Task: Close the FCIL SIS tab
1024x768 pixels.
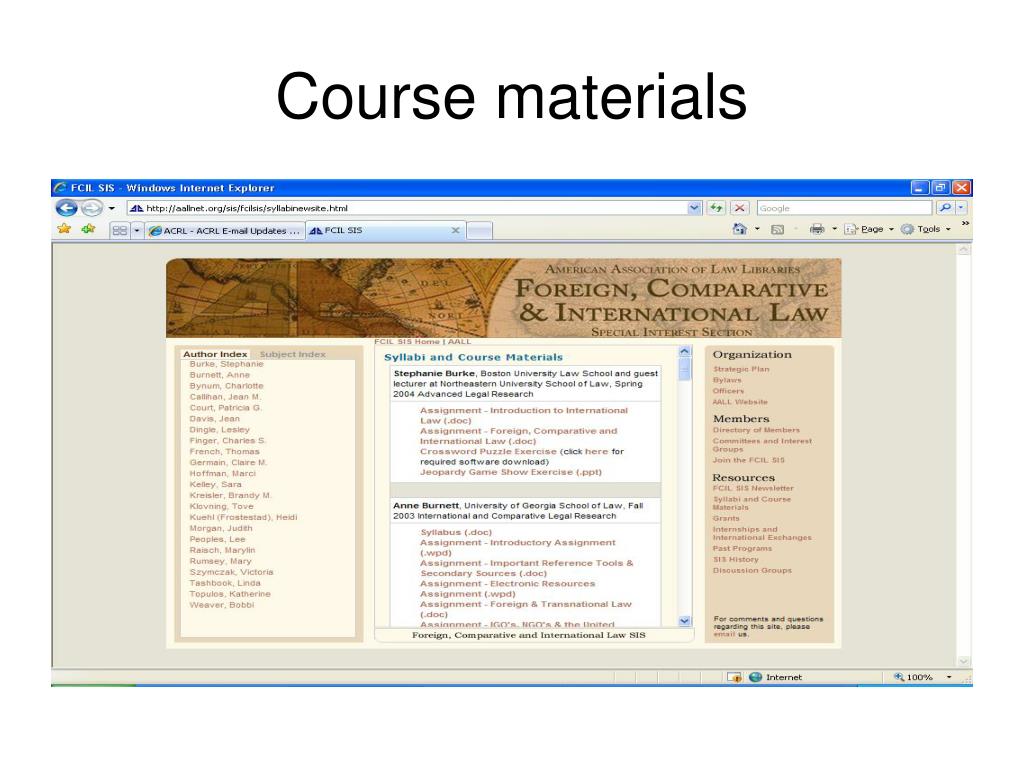Action: click(x=455, y=230)
